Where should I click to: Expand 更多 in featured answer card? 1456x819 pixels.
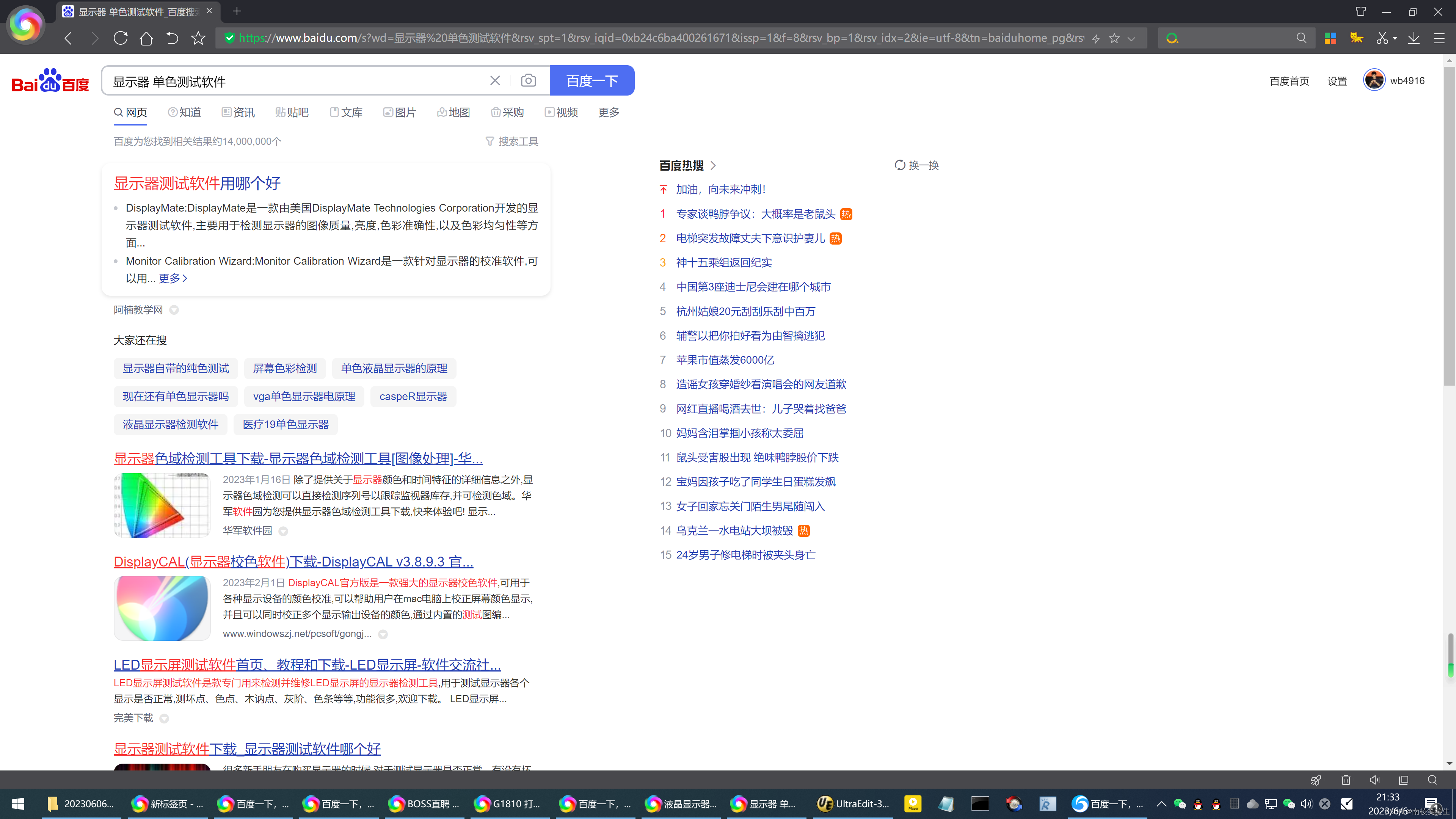(173, 278)
